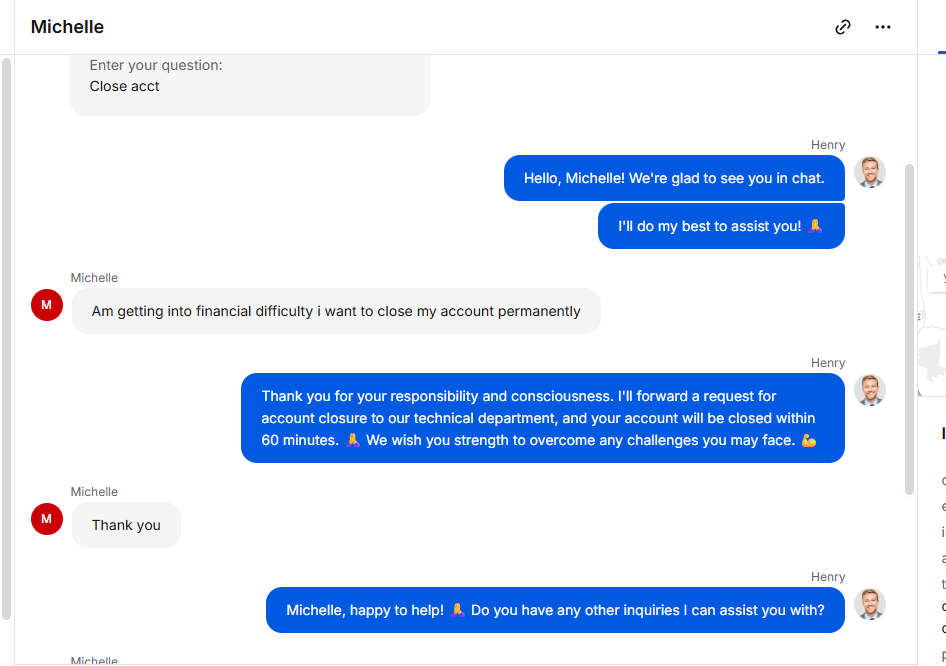Click Henry's avatar beside the account closure reply
946x666 pixels.
[870, 390]
